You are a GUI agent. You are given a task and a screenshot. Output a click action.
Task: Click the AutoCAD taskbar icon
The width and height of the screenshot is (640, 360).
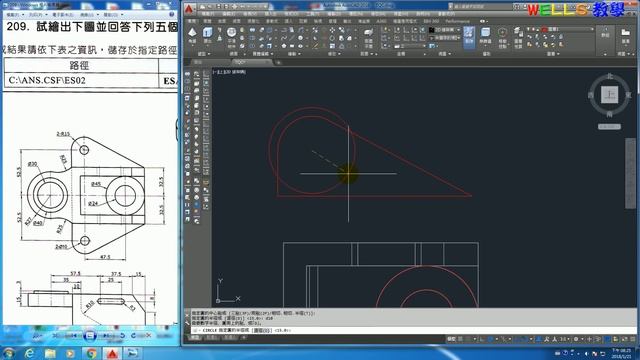point(112,353)
